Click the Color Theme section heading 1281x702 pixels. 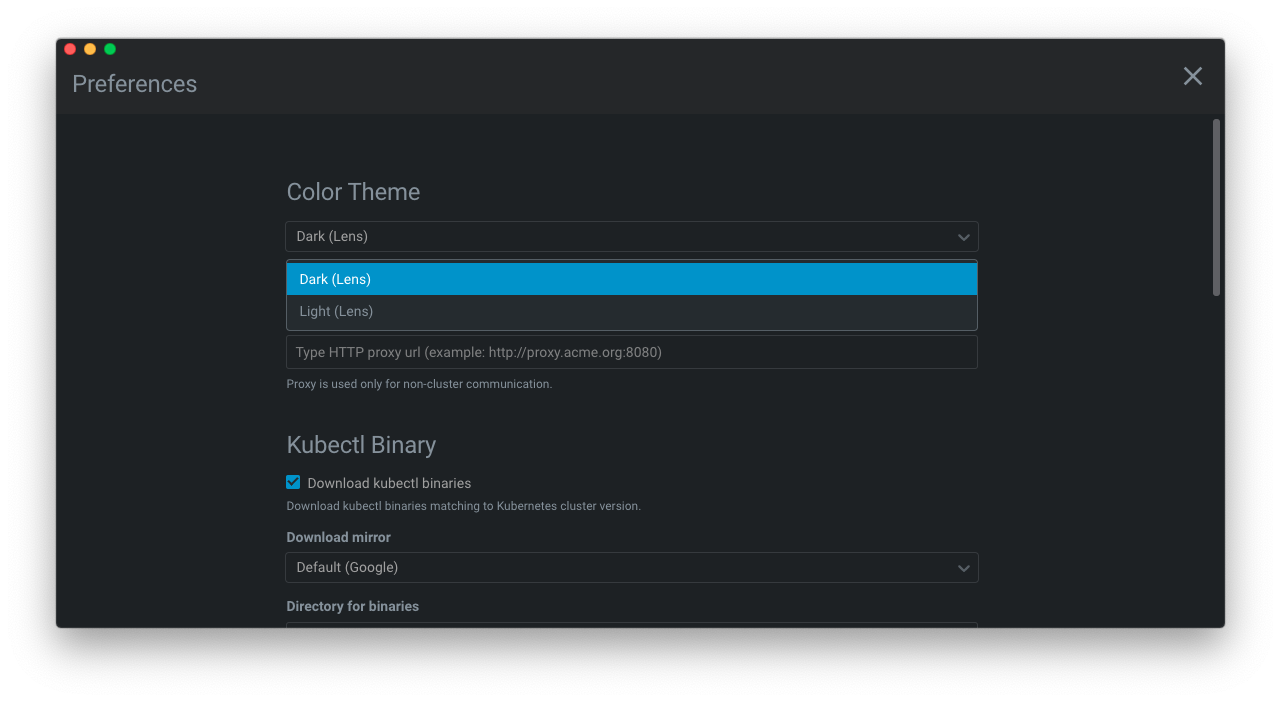[353, 192]
